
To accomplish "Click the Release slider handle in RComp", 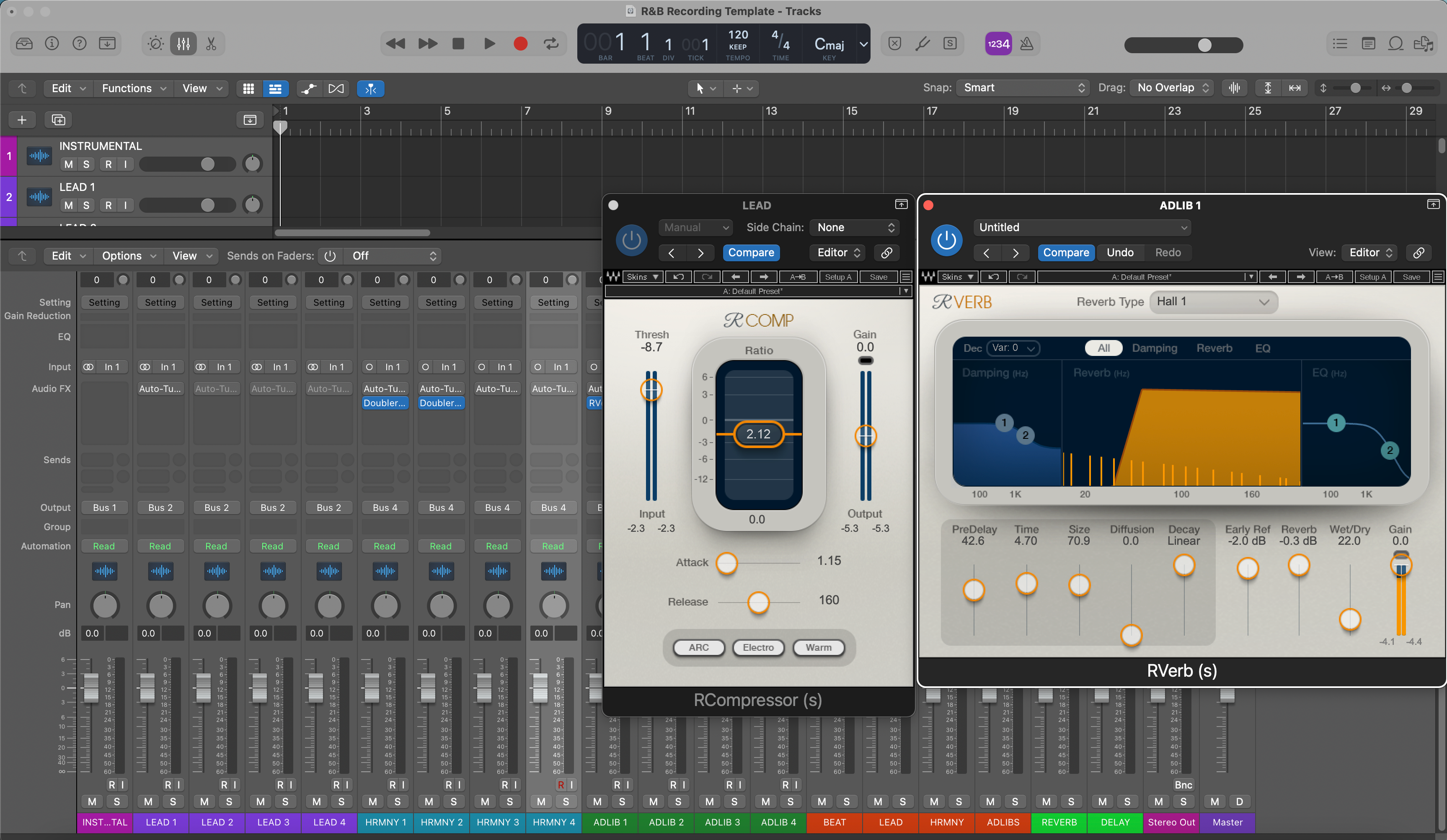I will pos(758,603).
